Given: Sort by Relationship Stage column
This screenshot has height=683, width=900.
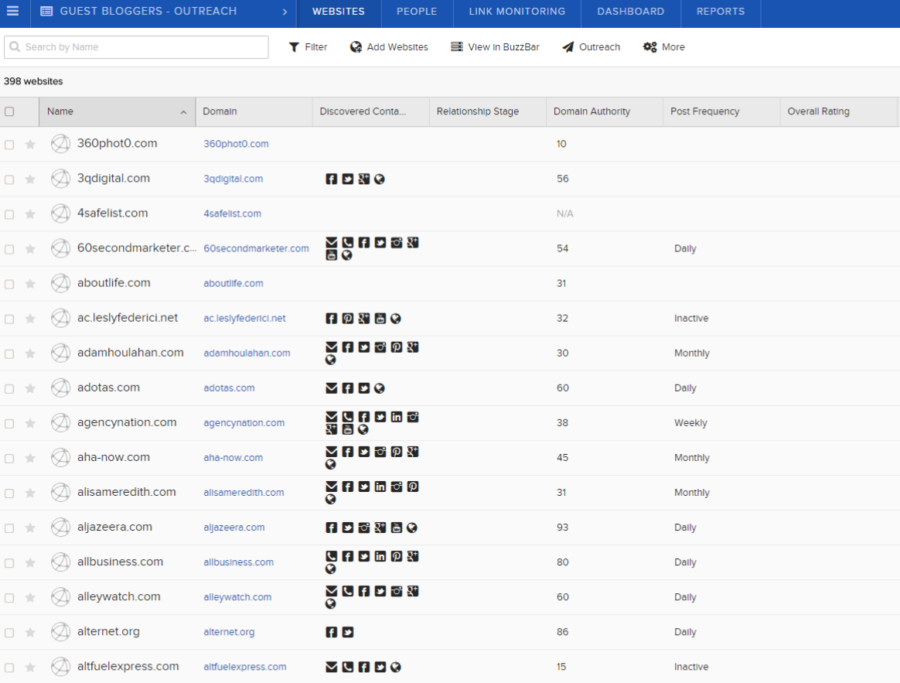Looking at the screenshot, I should [x=487, y=111].
